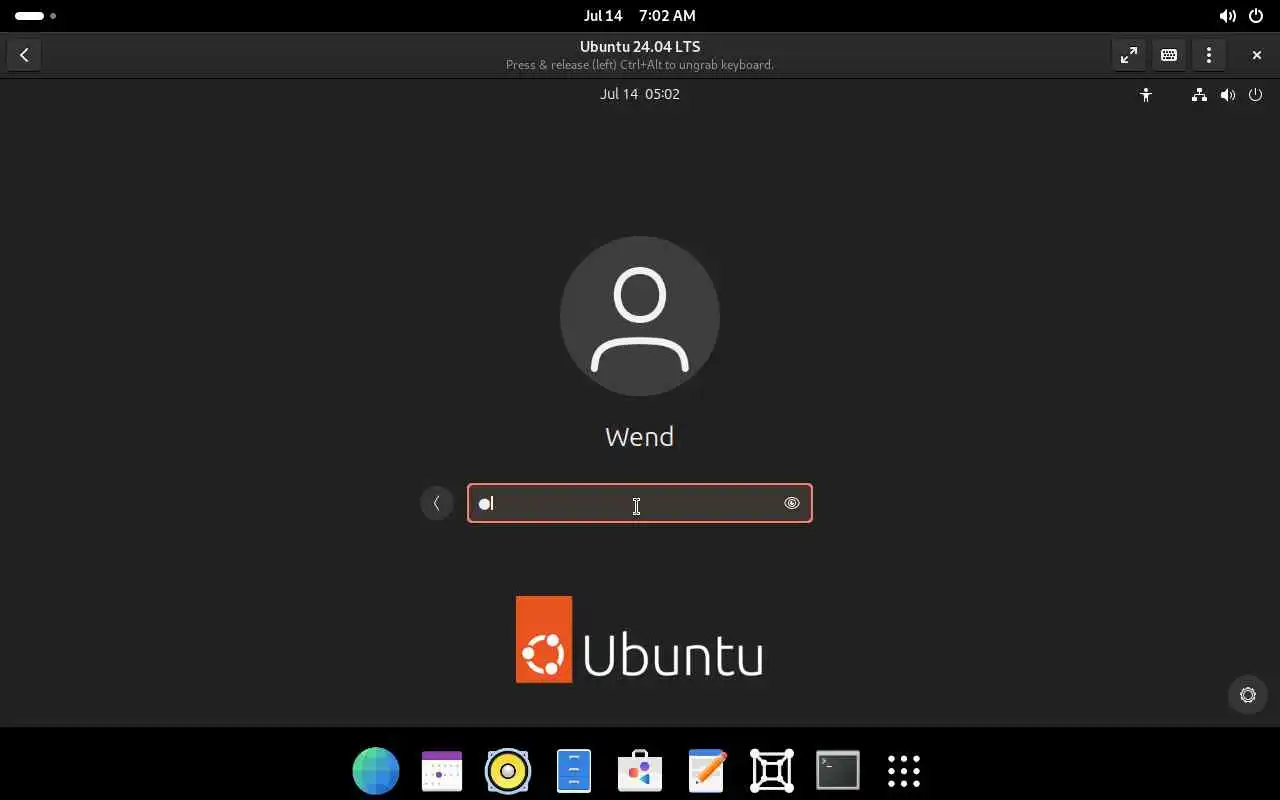Open the Text Editor from the dock
Image resolution: width=1280 pixels, height=800 pixels.
coord(706,771)
